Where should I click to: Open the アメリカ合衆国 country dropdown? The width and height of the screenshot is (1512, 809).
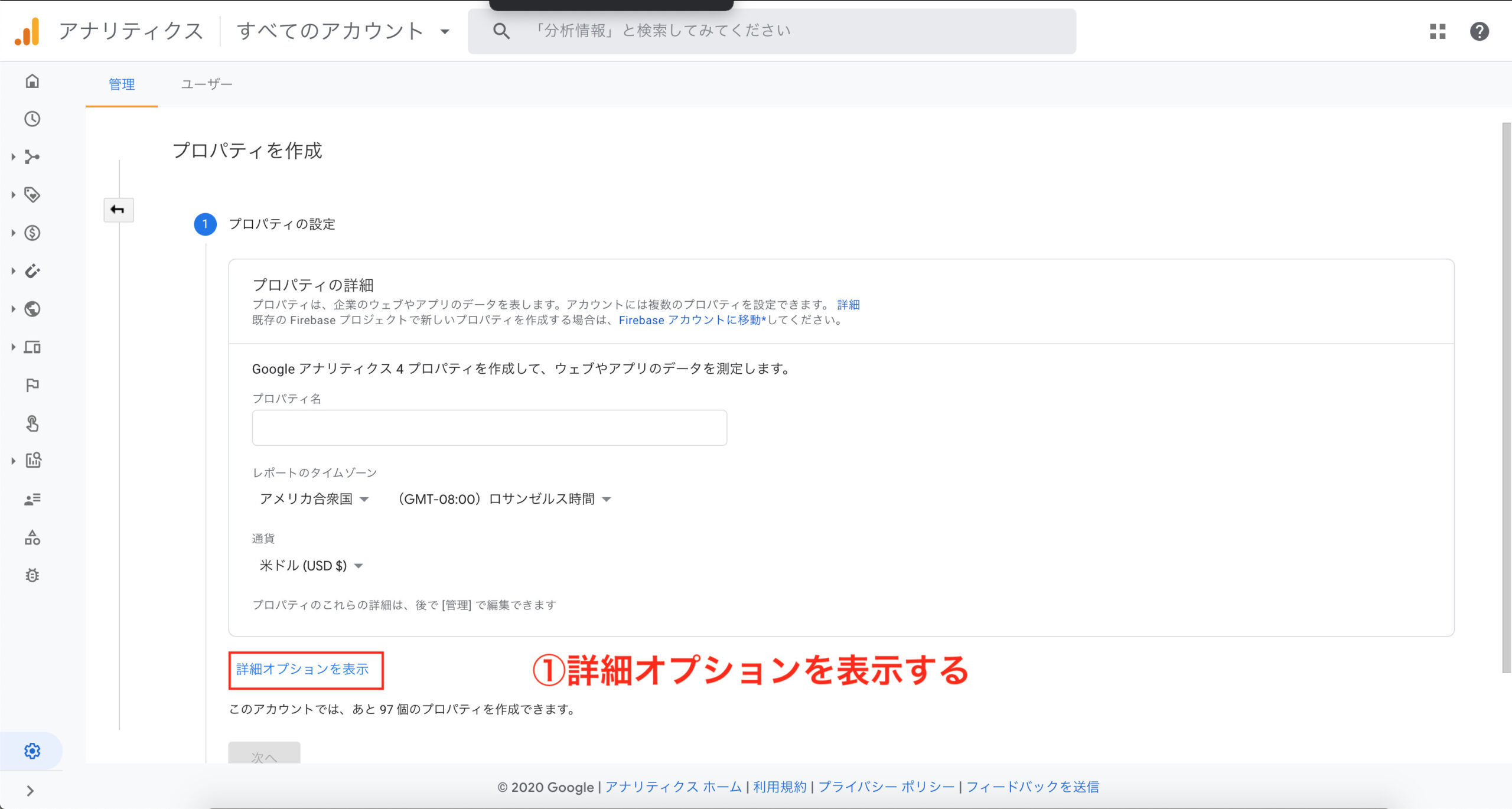coord(314,498)
